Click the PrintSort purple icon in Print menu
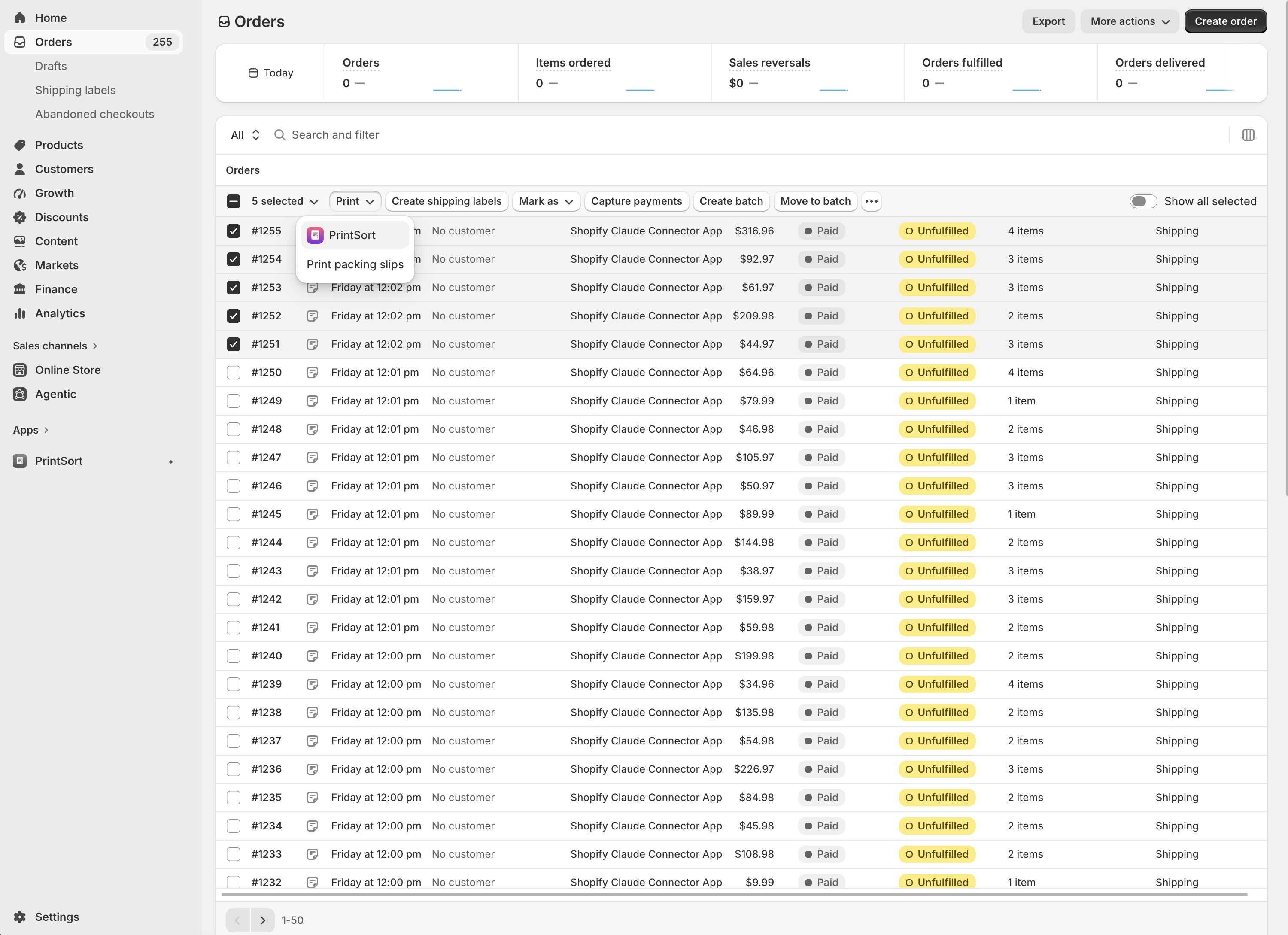This screenshot has width=1288, height=935. point(315,235)
